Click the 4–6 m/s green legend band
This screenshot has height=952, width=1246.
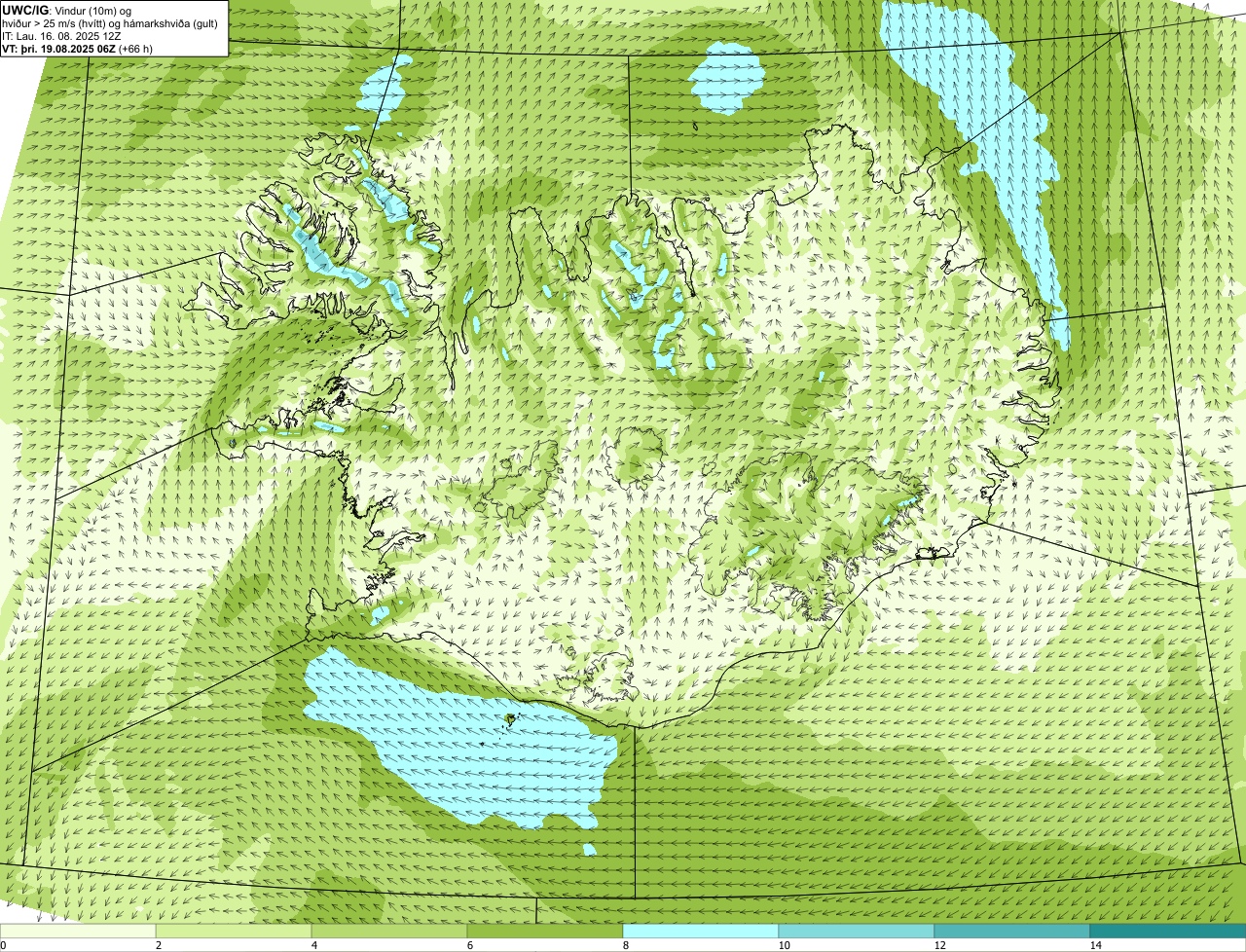(389, 931)
